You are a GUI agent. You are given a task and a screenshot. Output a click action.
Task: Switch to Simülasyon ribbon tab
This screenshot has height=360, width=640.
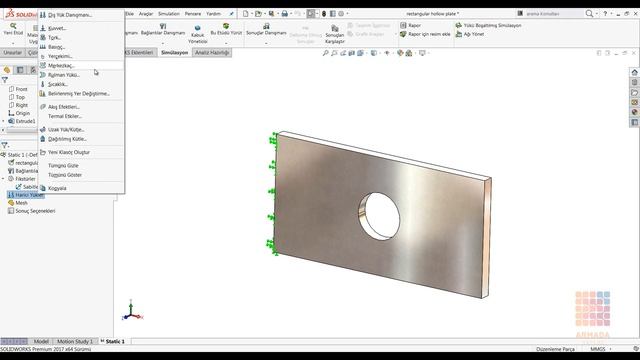click(x=175, y=53)
